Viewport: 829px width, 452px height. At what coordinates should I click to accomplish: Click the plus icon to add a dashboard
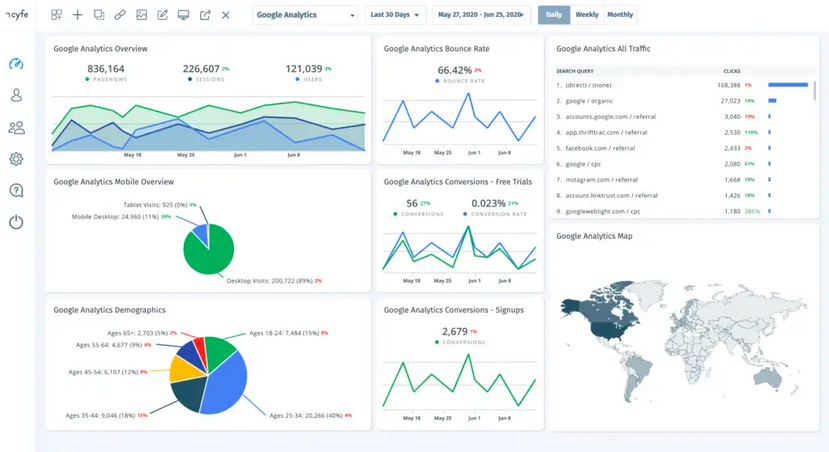tap(77, 15)
